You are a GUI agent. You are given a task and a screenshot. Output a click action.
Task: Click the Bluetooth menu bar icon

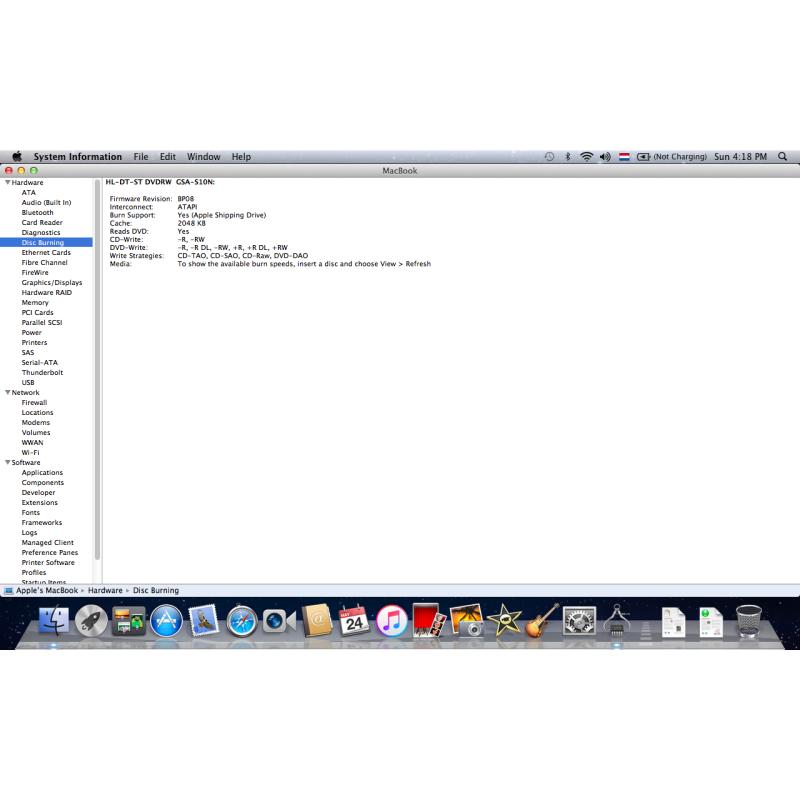pos(567,157)
